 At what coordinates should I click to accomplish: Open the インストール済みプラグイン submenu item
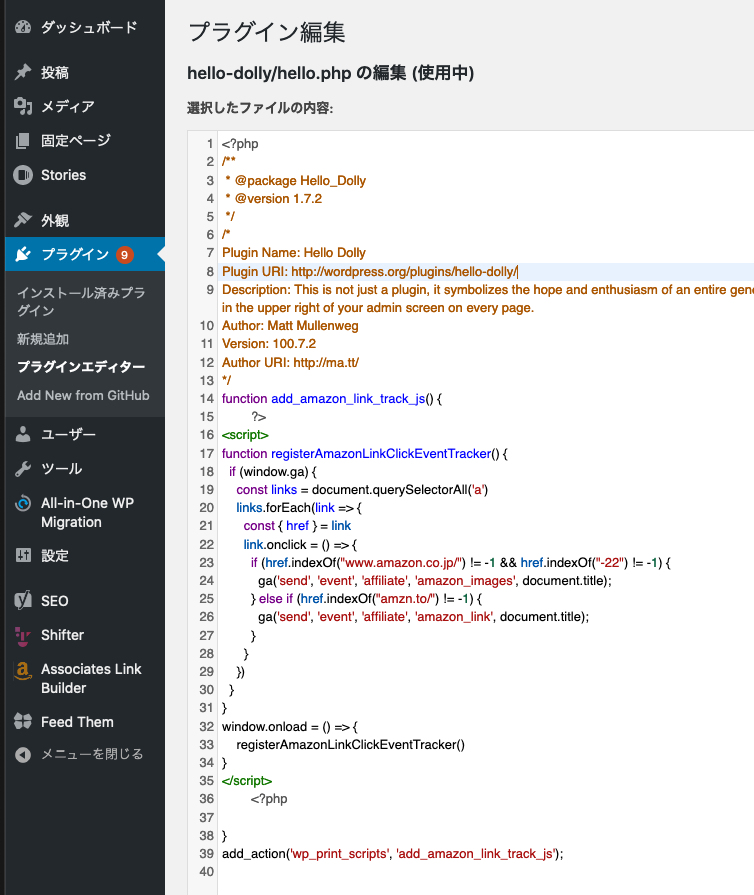pos(80,302)
